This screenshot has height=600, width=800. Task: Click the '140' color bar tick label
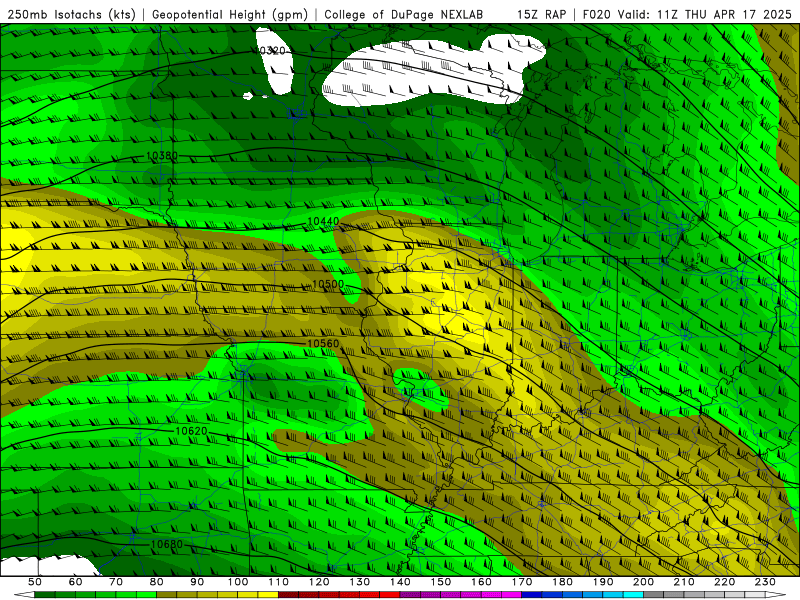400,582
